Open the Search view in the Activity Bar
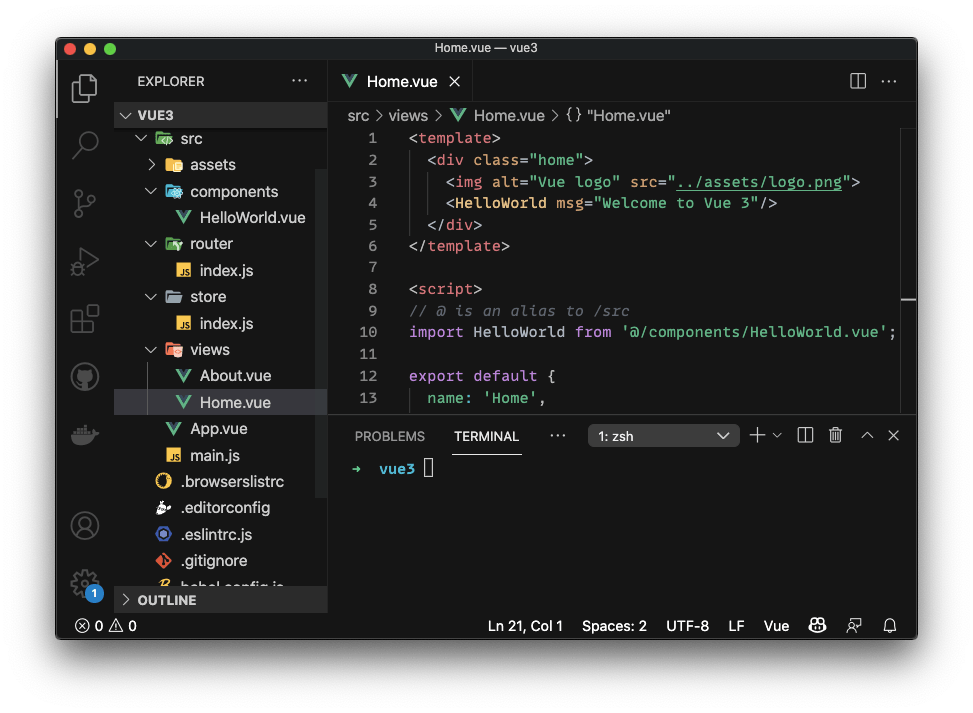The width and height of the screenshot is (973, 713). point(84,144)
